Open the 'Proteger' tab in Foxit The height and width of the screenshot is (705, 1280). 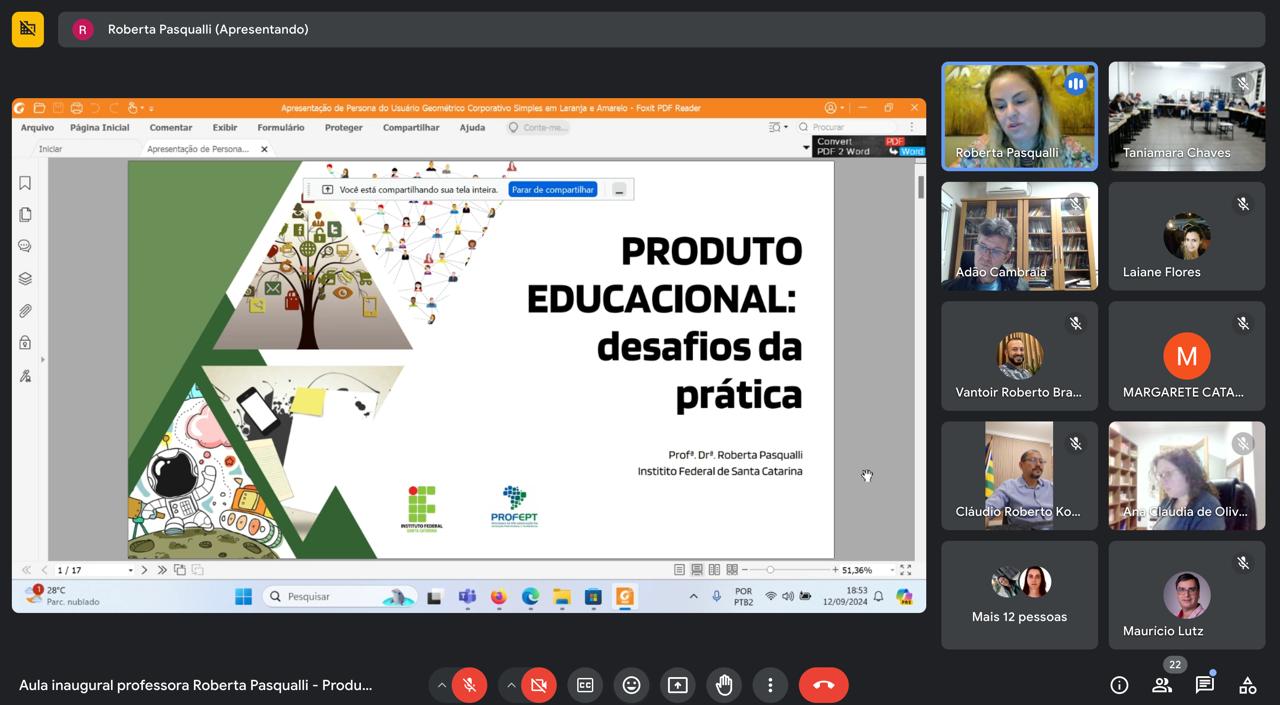point(344,128)
